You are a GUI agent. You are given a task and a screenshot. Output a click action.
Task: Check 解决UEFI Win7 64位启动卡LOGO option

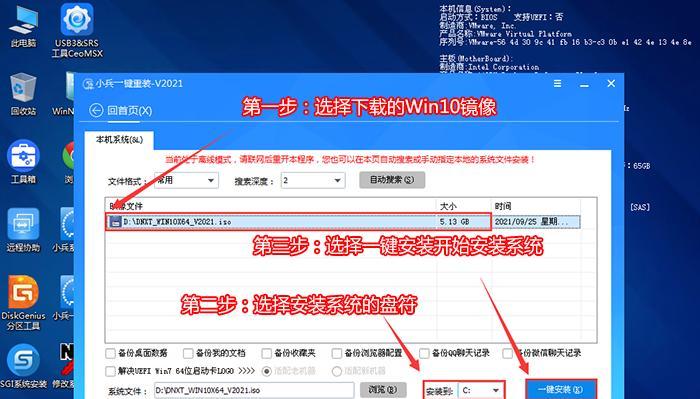tap(110, 371)
